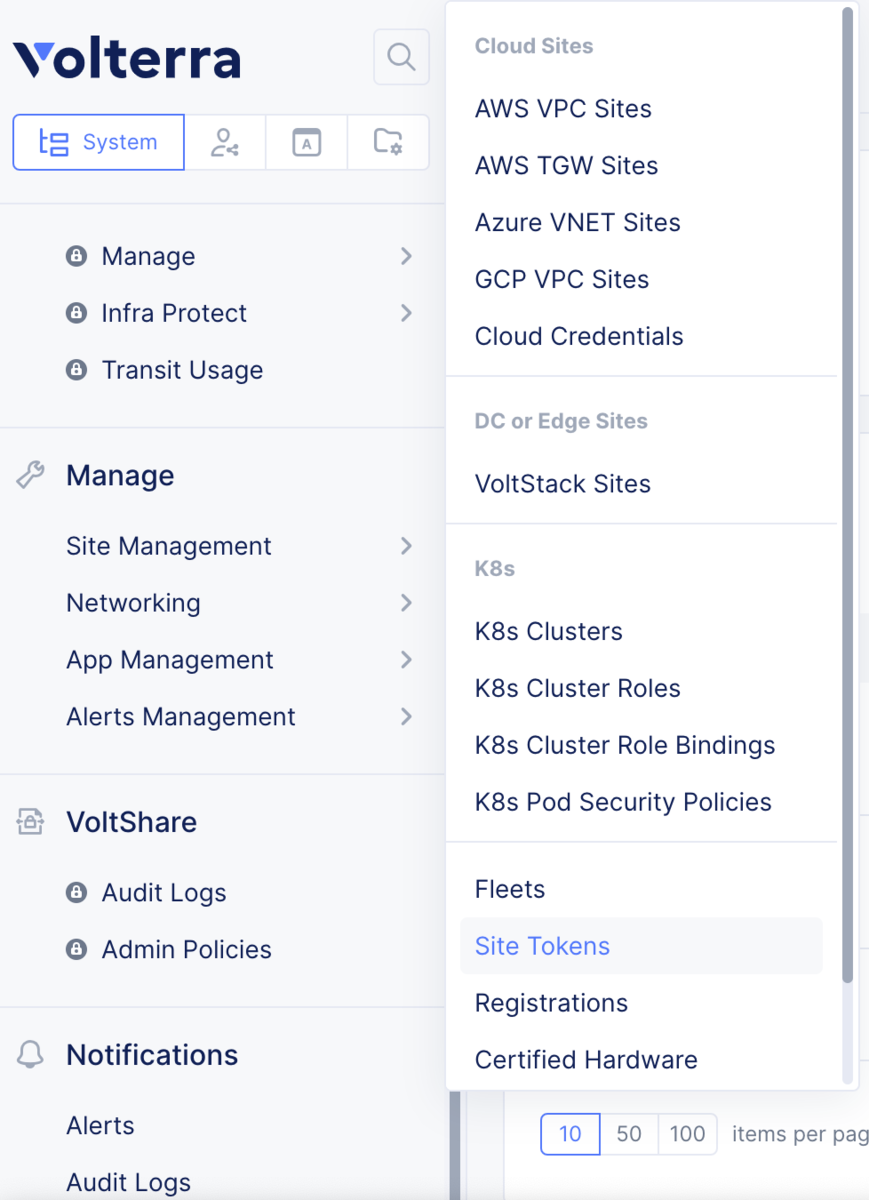Click the flyout menu vertical scrollbar
Image resolution: width=869 pixels, height=1200 pixels.
coord(848,495)
